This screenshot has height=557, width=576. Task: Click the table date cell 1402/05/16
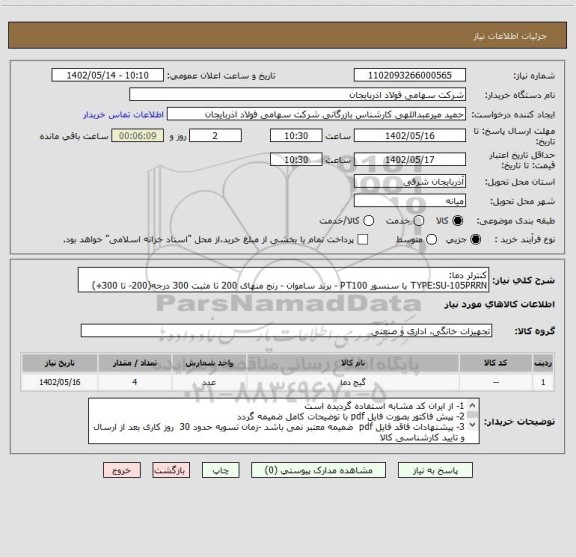tap(60, 382)
